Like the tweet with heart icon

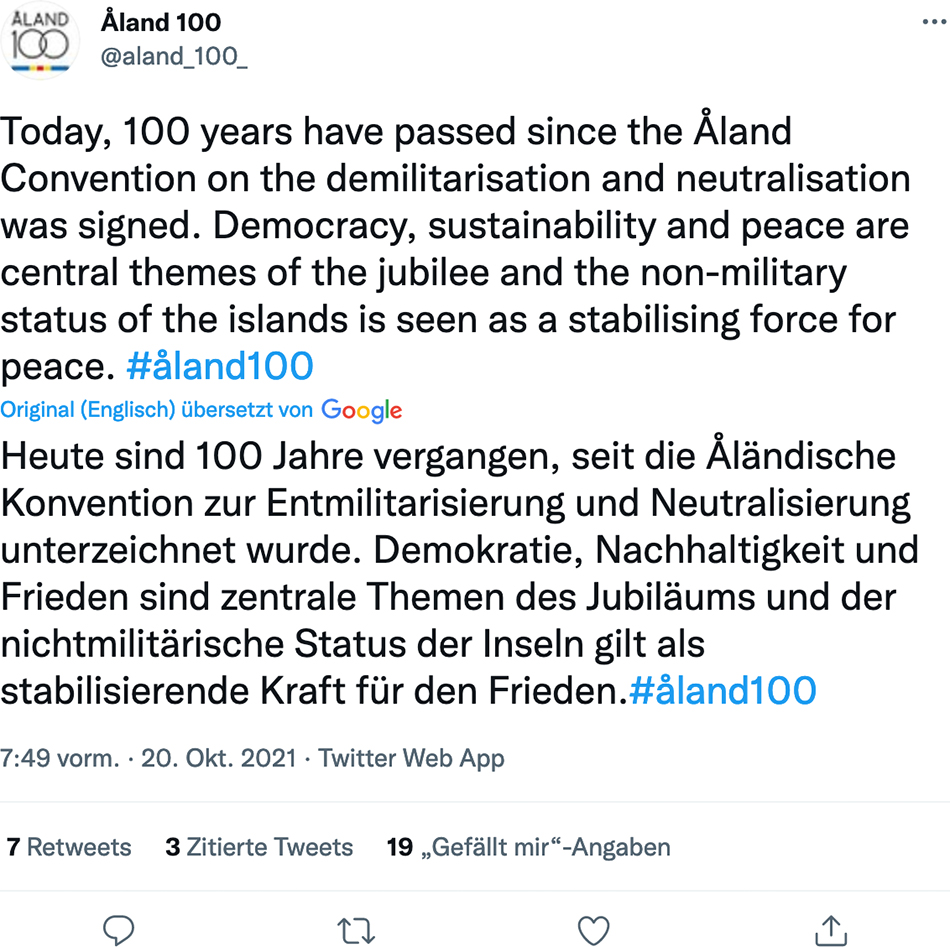point(593,931)
